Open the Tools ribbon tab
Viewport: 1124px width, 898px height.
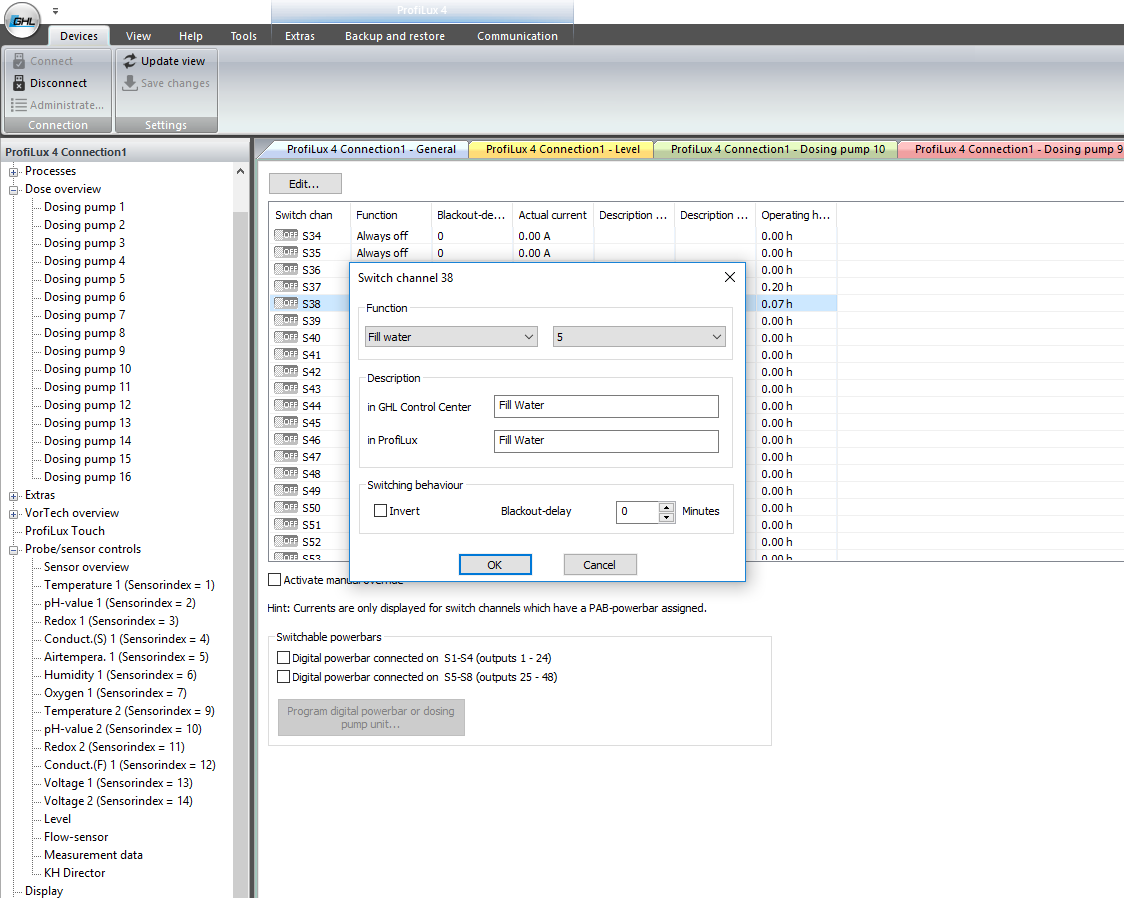click(244, 36)
